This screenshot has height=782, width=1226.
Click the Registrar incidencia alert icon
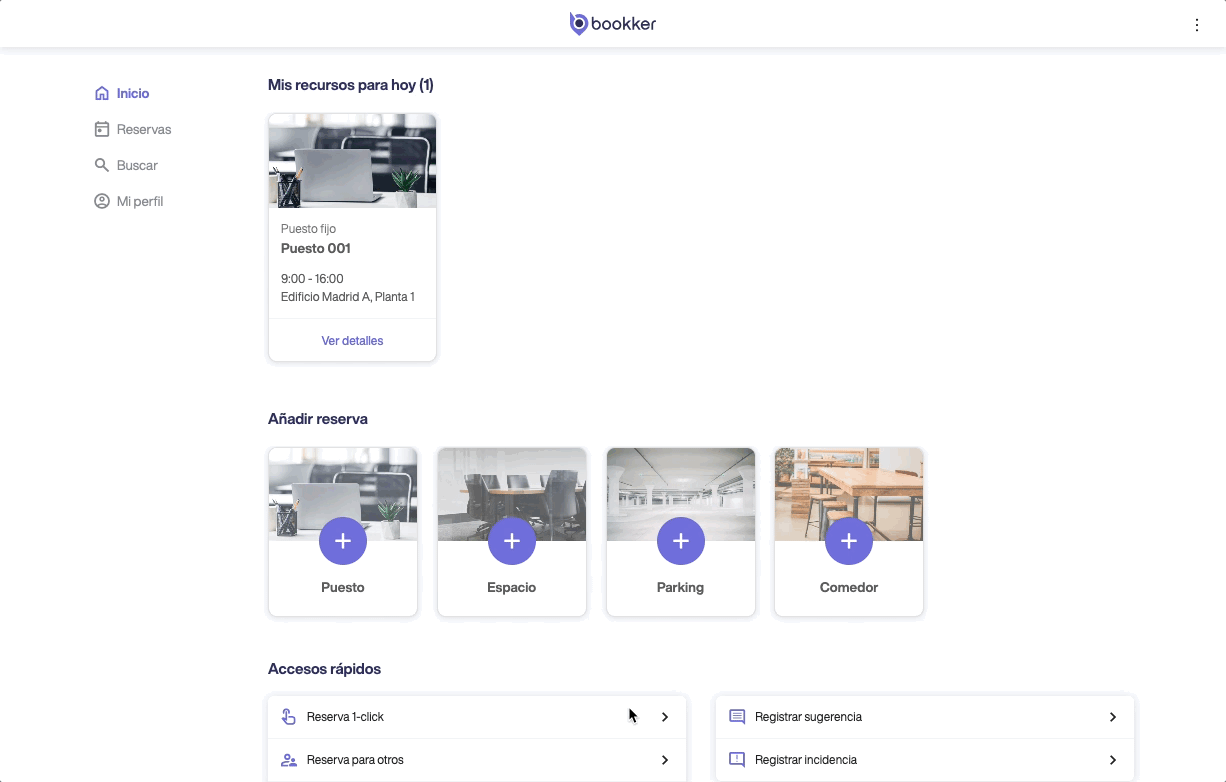[x=737, y=760]
